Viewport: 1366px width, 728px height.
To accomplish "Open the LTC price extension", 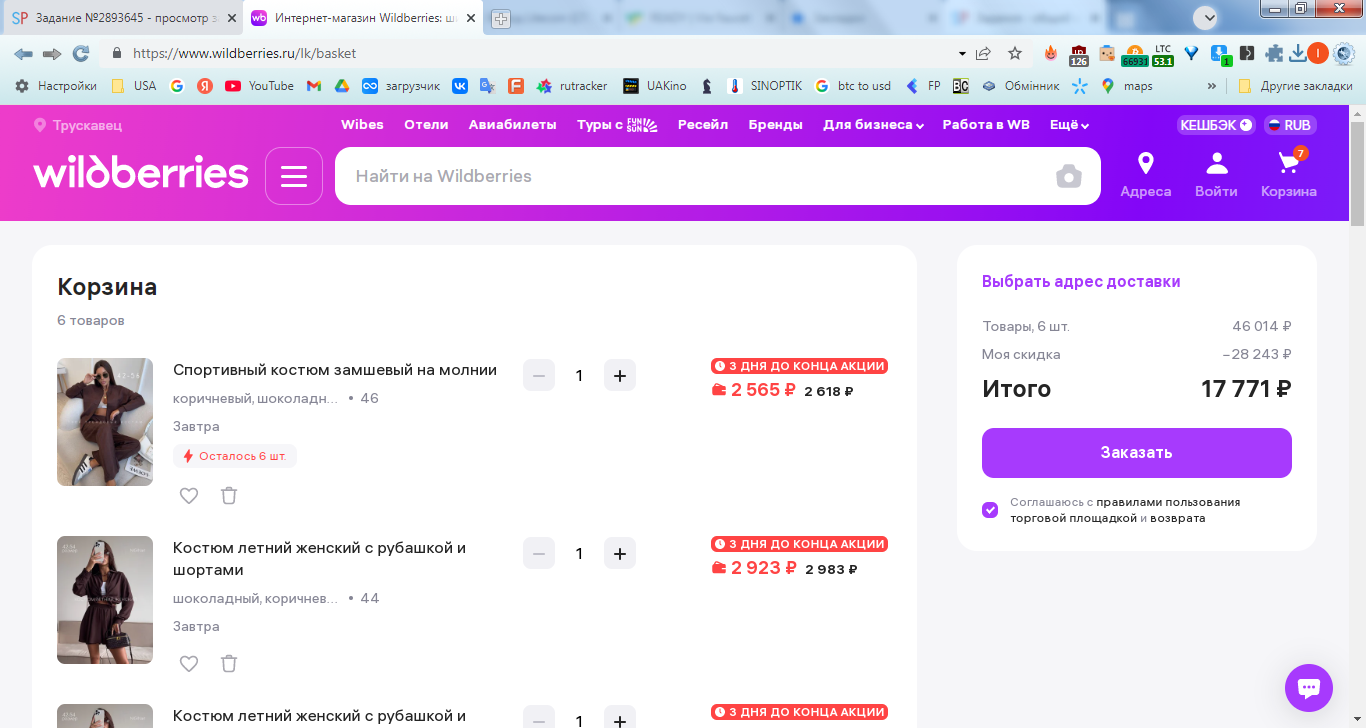I will point(1163,54).
